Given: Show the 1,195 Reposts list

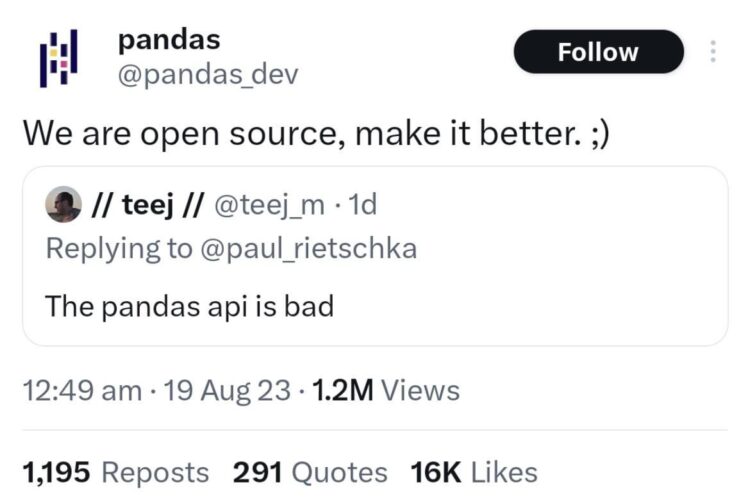Looking at the screenshot, I should point(115,471).
